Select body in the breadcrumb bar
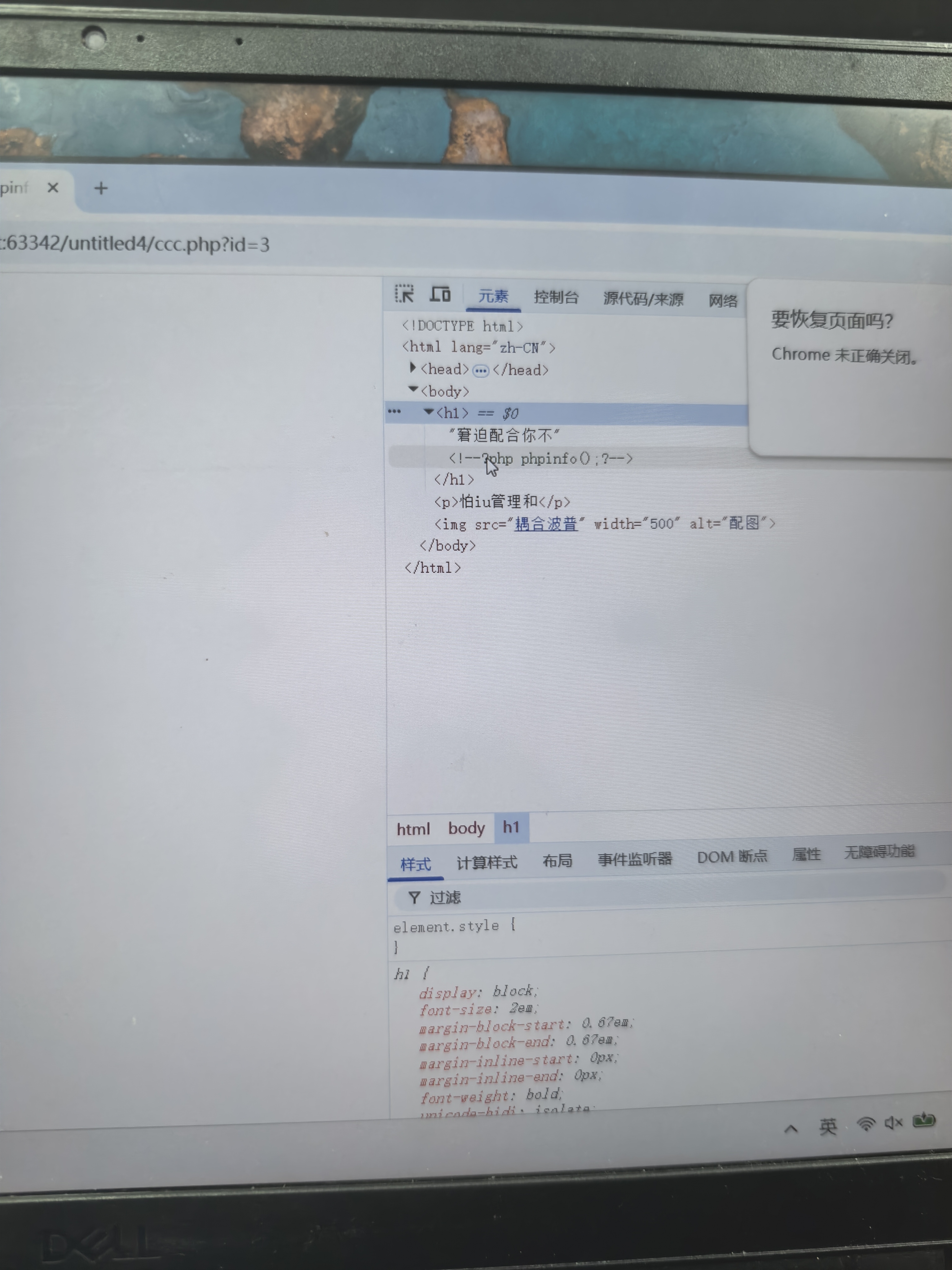 coord(466,828)
